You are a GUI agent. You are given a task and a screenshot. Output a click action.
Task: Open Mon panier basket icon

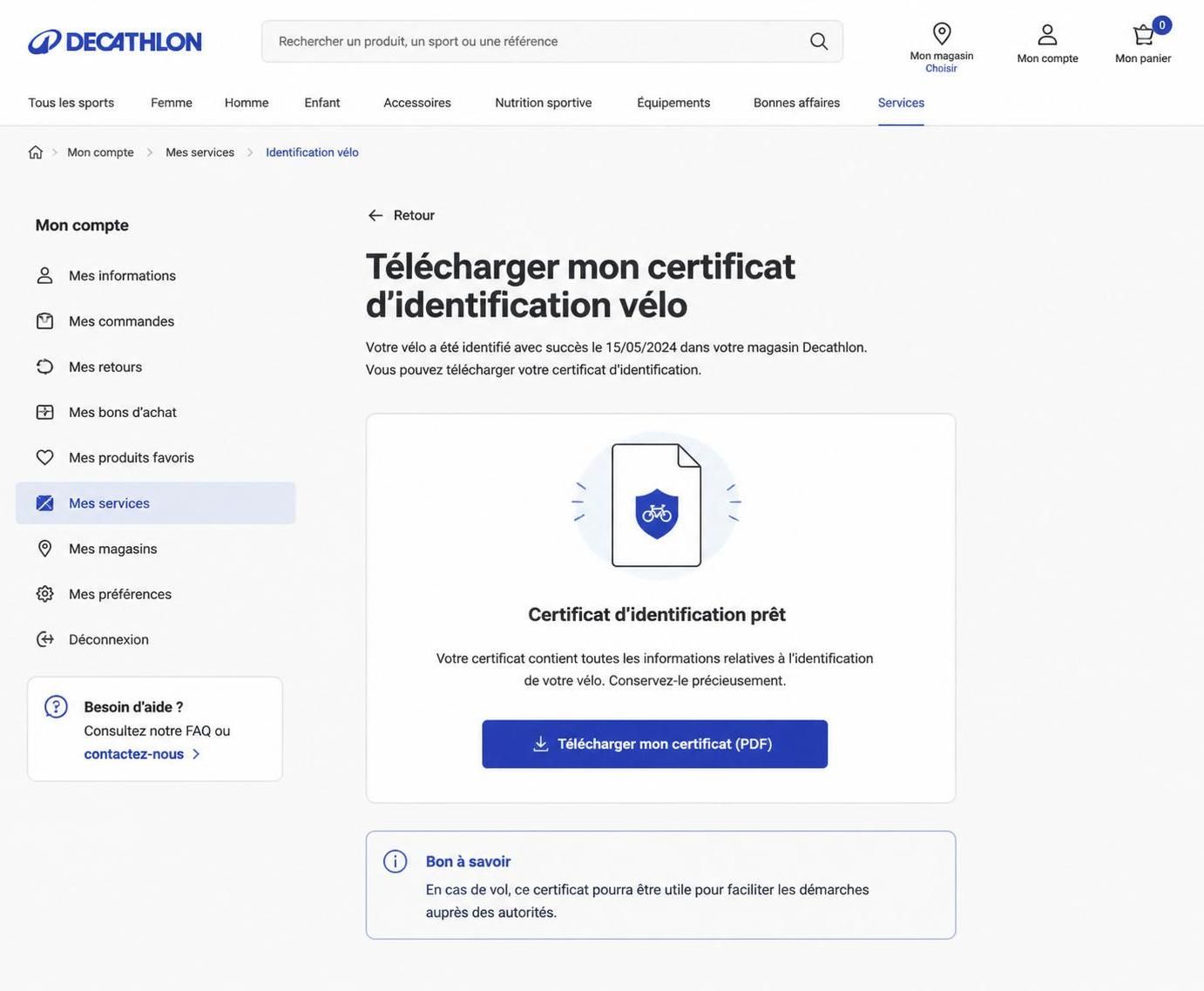tap(1143, 35)
